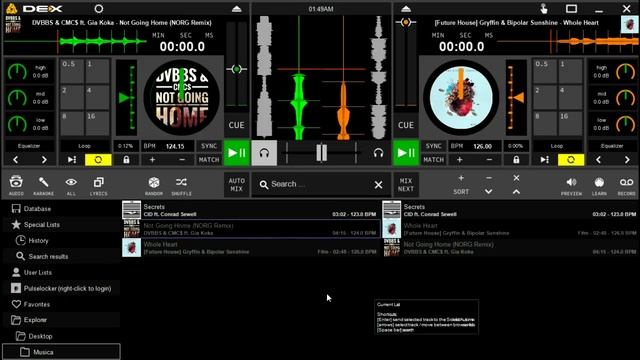Click right deck SYNC button
The height and width of the screenshot is (360, 640).
pyautogui.click(x=433, y=146)
